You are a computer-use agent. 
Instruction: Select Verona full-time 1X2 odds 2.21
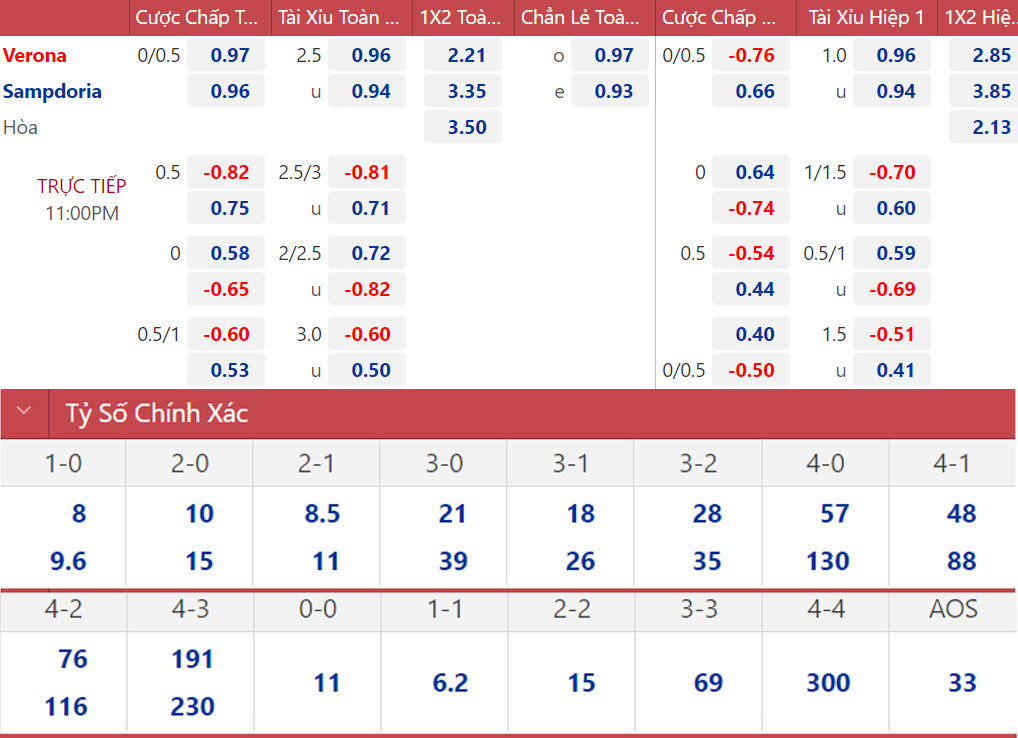tap(462, 56)
